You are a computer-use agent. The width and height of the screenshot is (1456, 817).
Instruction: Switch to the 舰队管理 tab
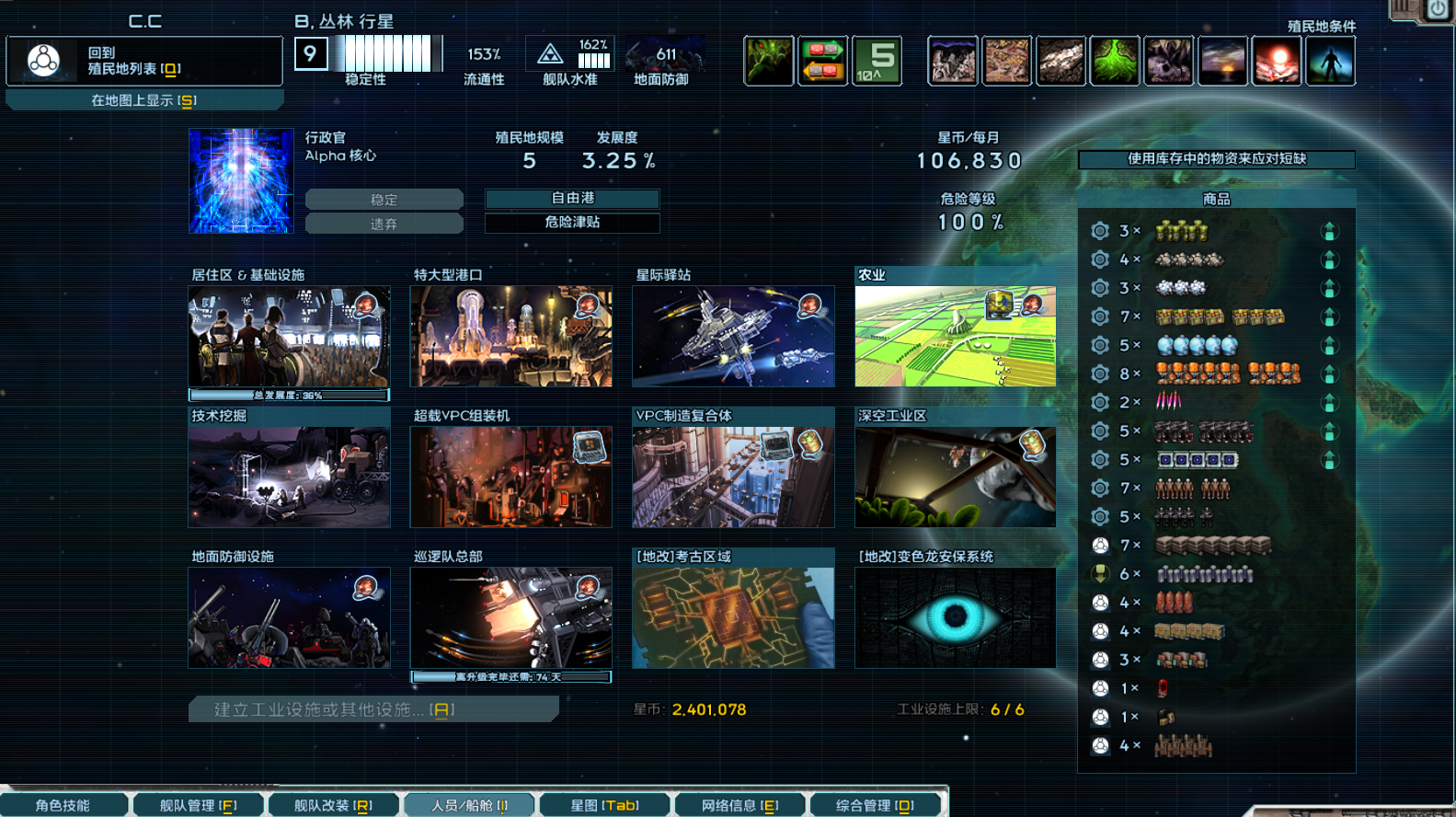pyautogui.click(x=198, y=805)
